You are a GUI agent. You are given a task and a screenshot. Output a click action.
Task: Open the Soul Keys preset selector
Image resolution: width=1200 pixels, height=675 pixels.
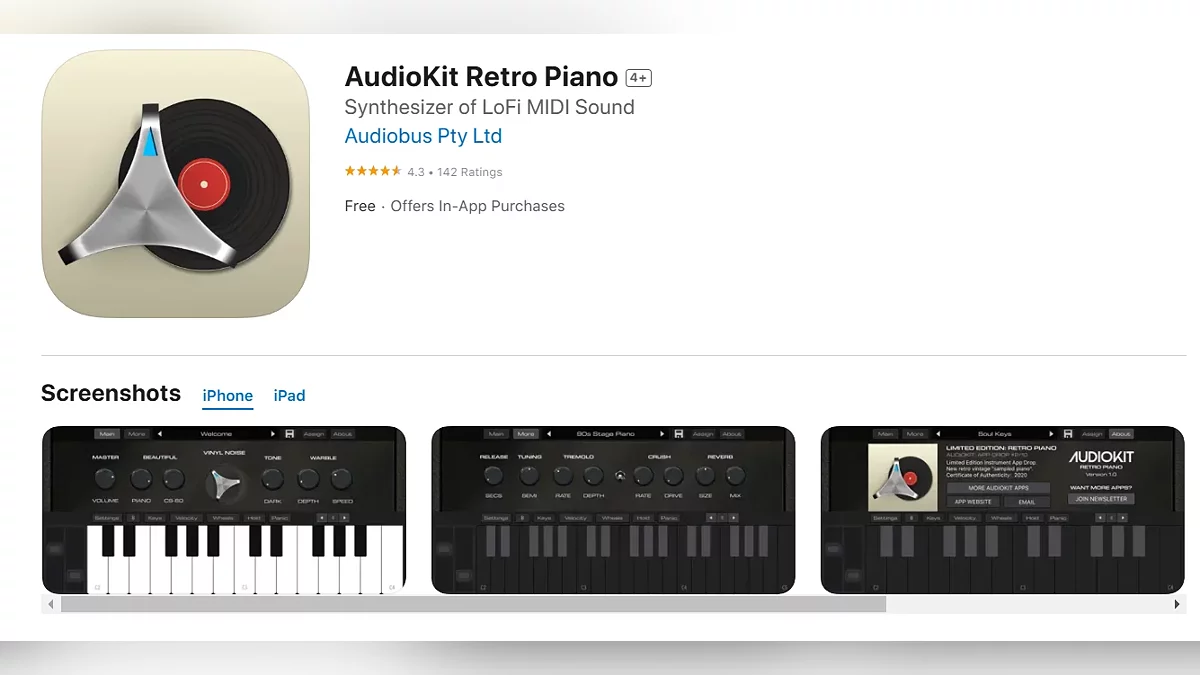(x=995, y=434)
